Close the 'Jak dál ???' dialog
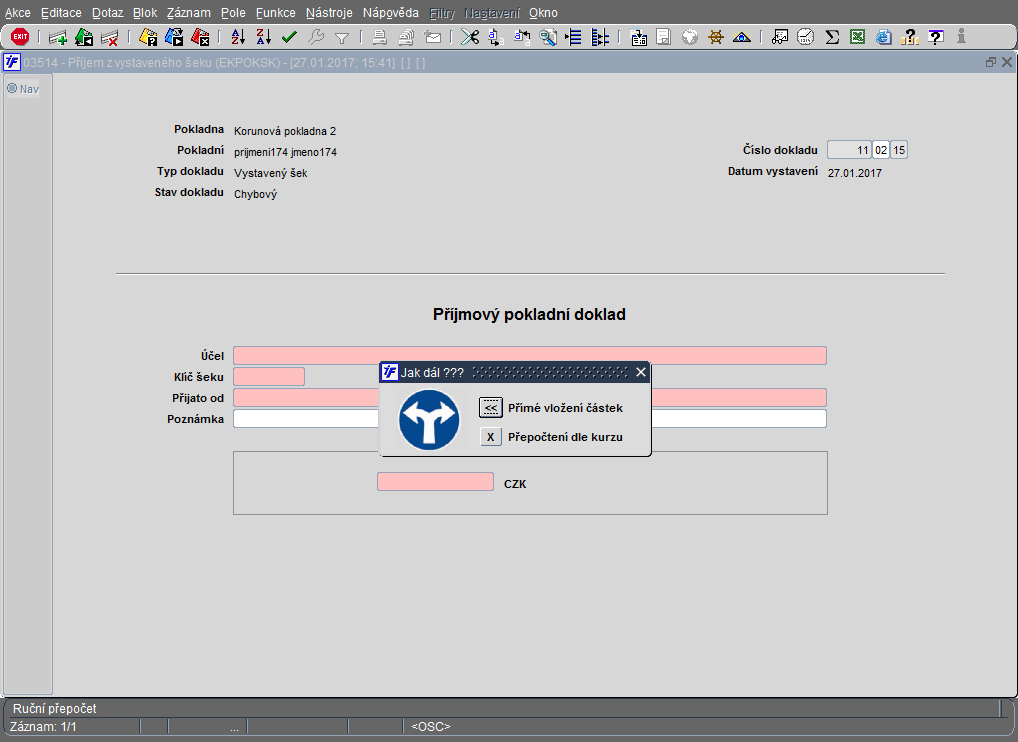 point(641,372)
